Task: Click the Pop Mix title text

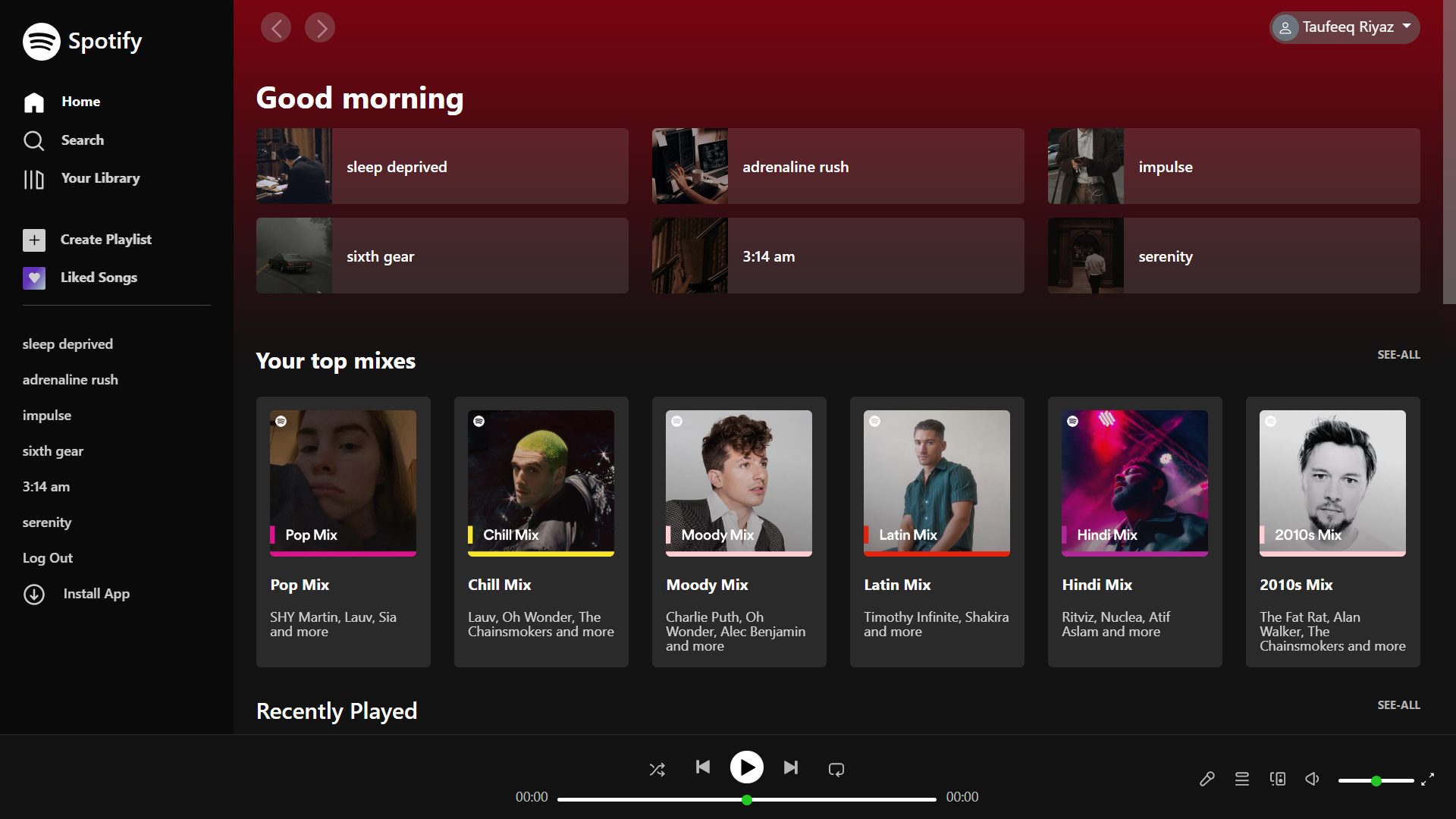Action: point(300,585)
